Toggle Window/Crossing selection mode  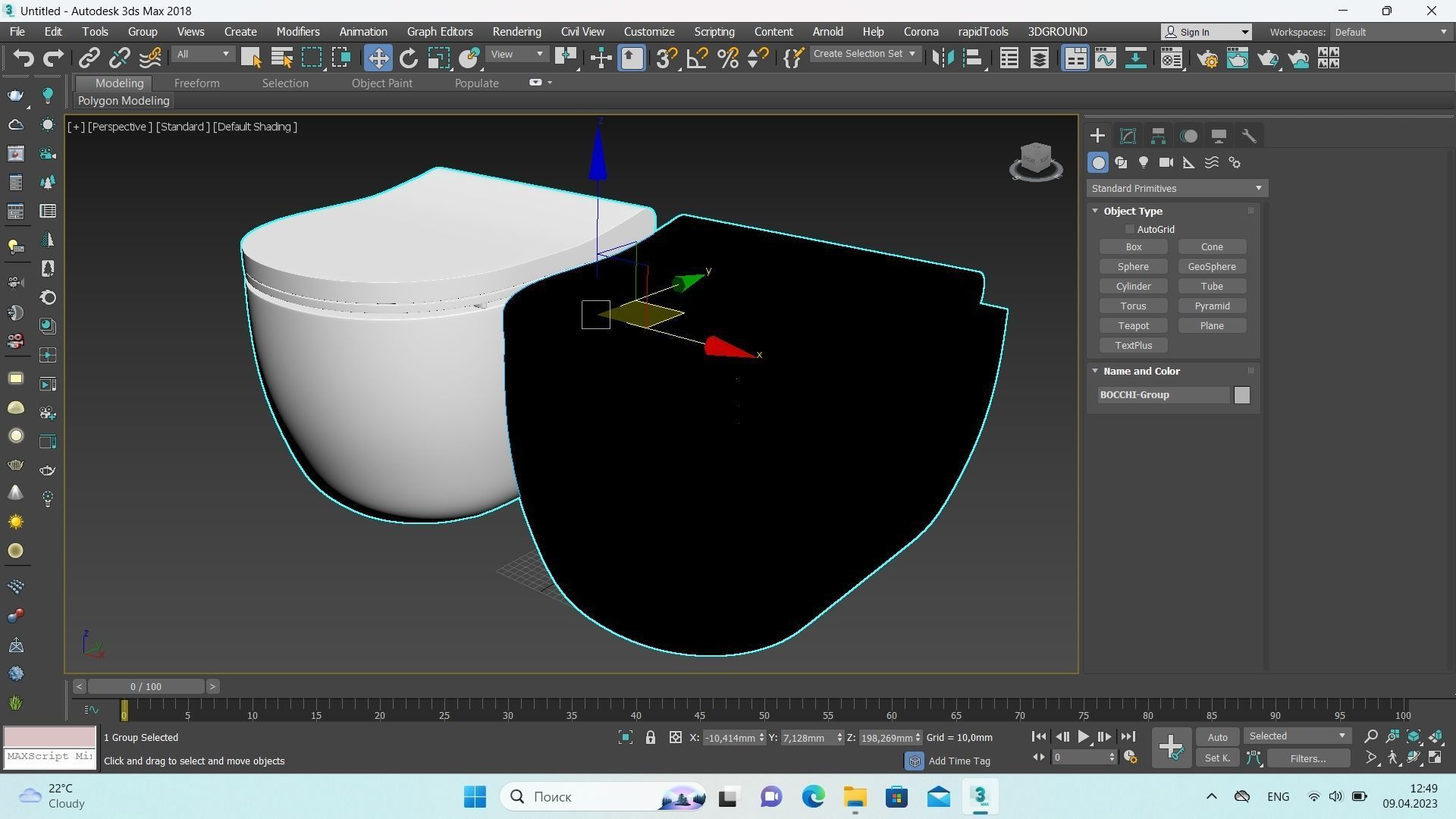point(342,58)
